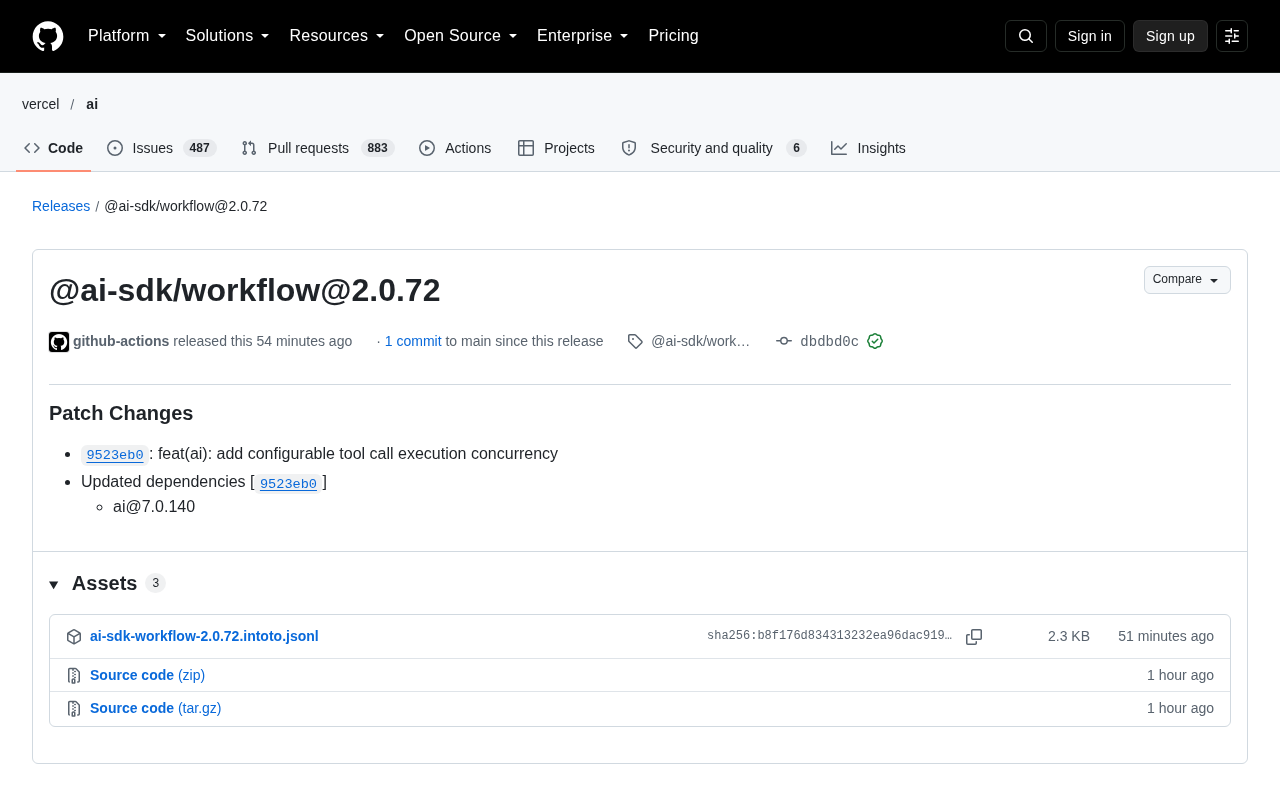Click the sha256 checksum text
This screenshot has height=800, width=1280.
[829, 636]
